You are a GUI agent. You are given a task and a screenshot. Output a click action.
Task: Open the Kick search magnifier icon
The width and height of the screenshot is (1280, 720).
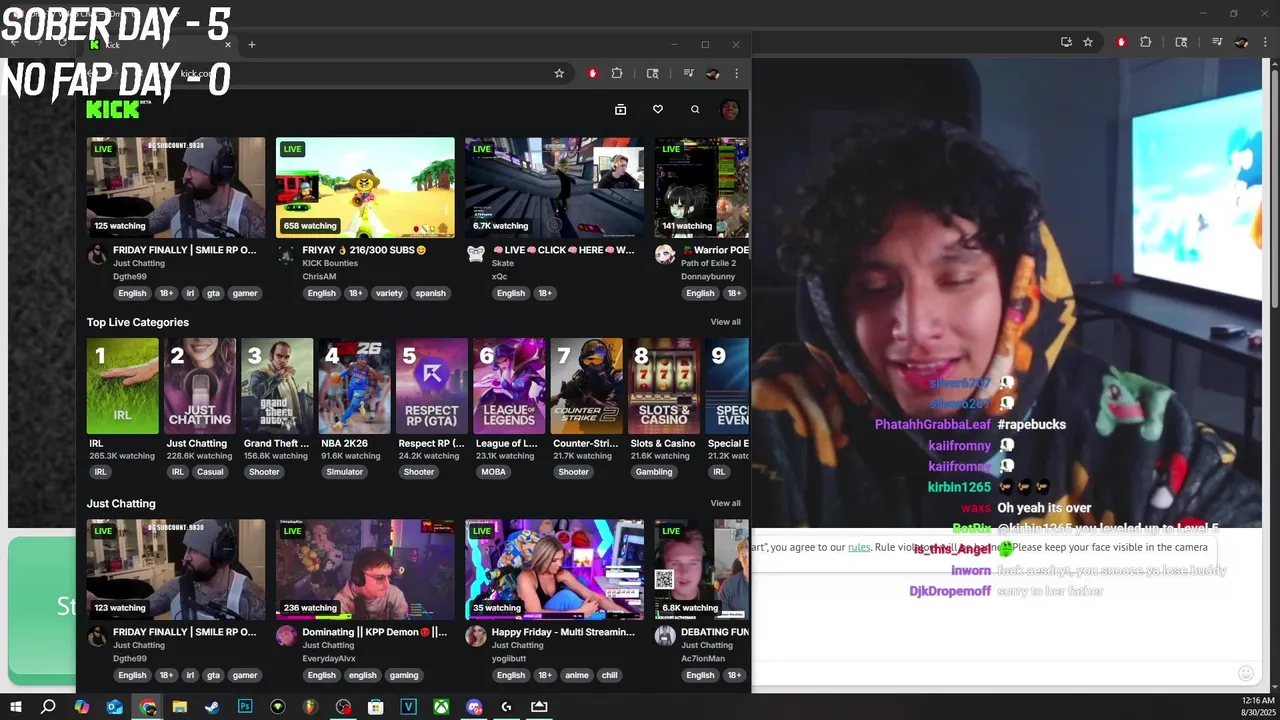(695, 110)
